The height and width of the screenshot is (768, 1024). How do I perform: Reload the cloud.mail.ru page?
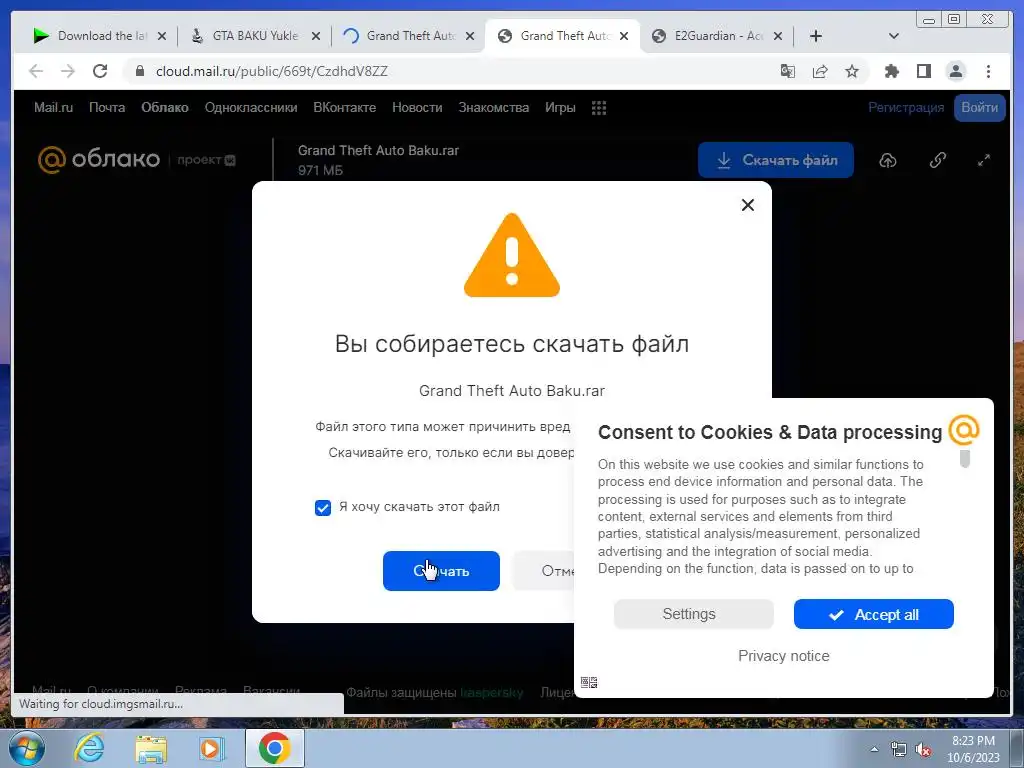tap(100, 71)
